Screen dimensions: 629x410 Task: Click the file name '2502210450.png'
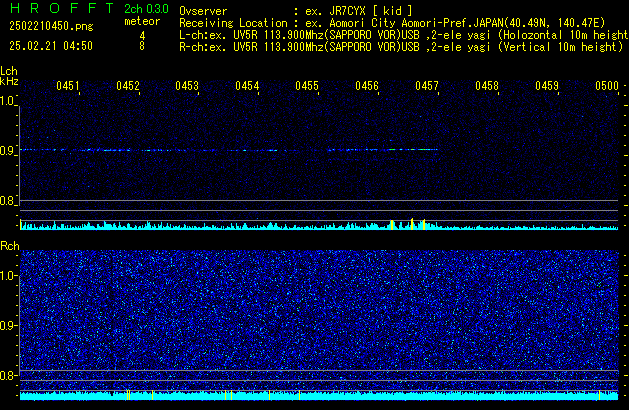pos(51,26)
